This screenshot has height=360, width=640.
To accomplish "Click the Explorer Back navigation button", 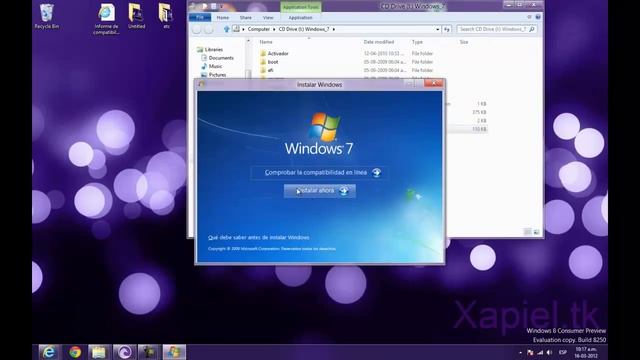I will click(x=197, y=29).
